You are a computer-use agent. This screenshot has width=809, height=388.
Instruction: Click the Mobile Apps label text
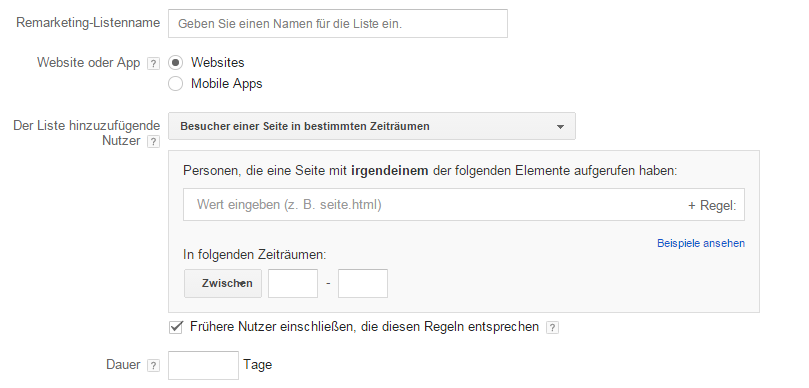pos(226,84)
